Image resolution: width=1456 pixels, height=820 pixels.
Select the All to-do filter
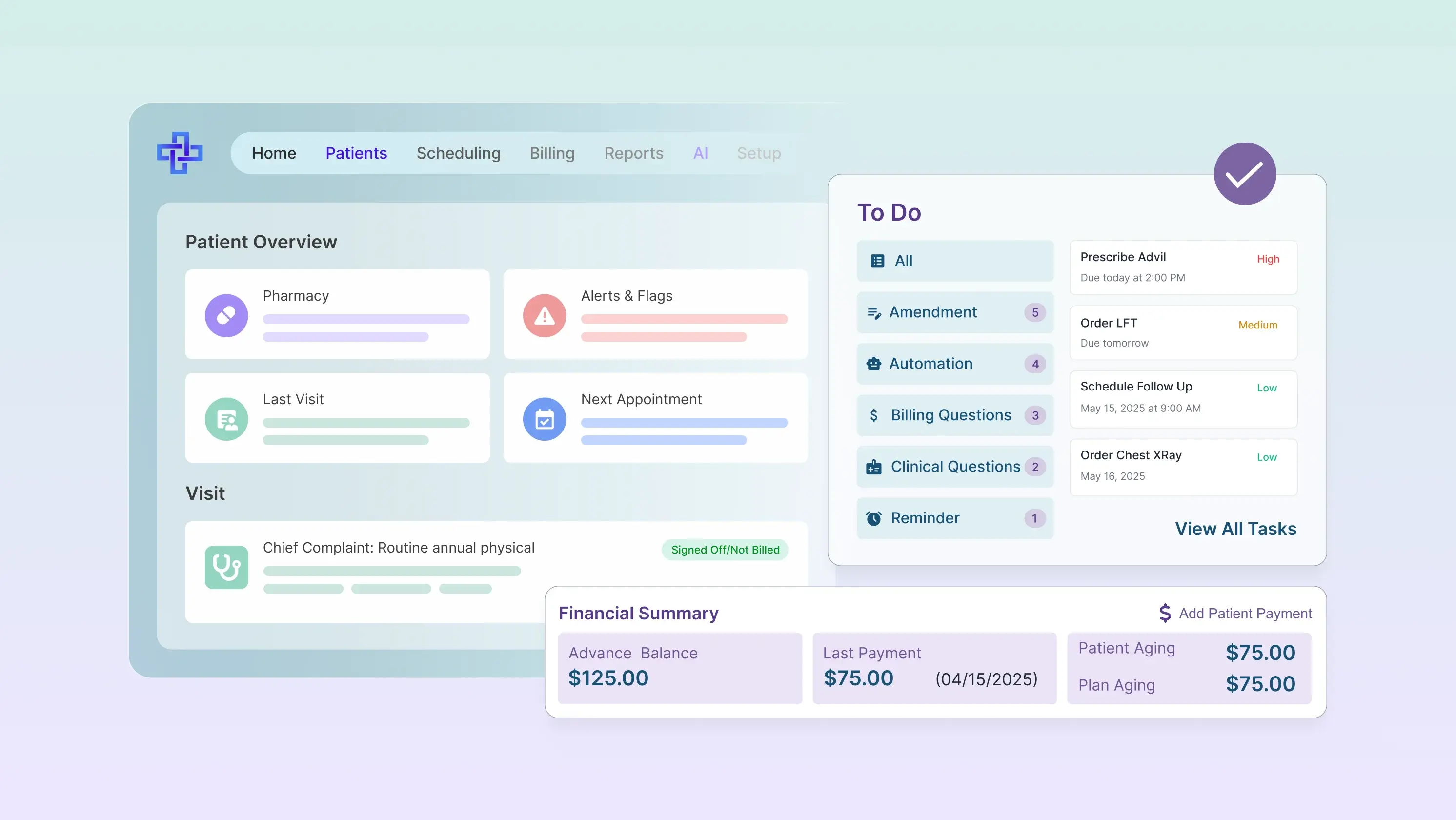pyautogui.click(x=955, y=261)
